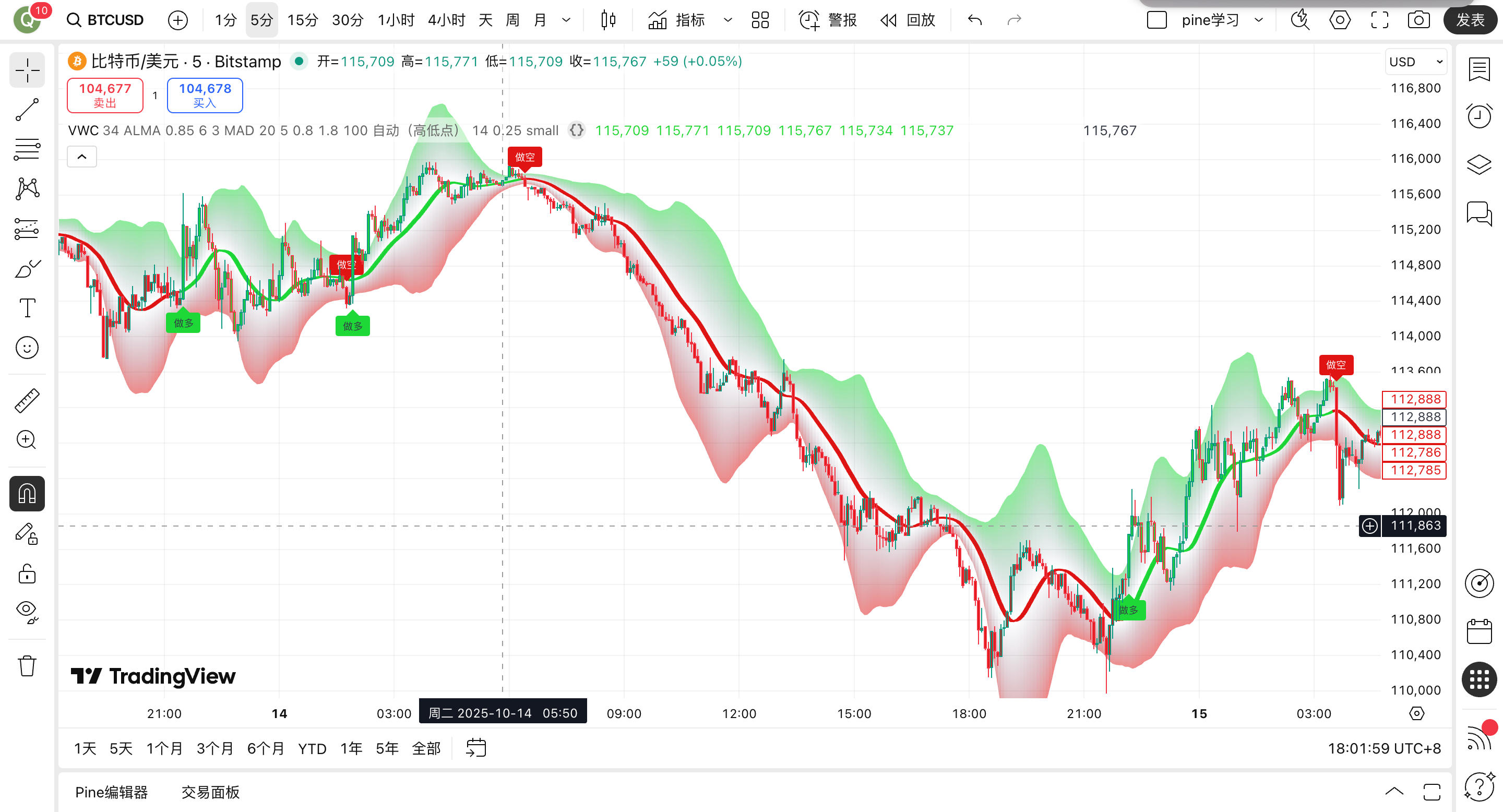Collapse the indicator legend with chevron
1503x812 pixels.
[82, 157]
